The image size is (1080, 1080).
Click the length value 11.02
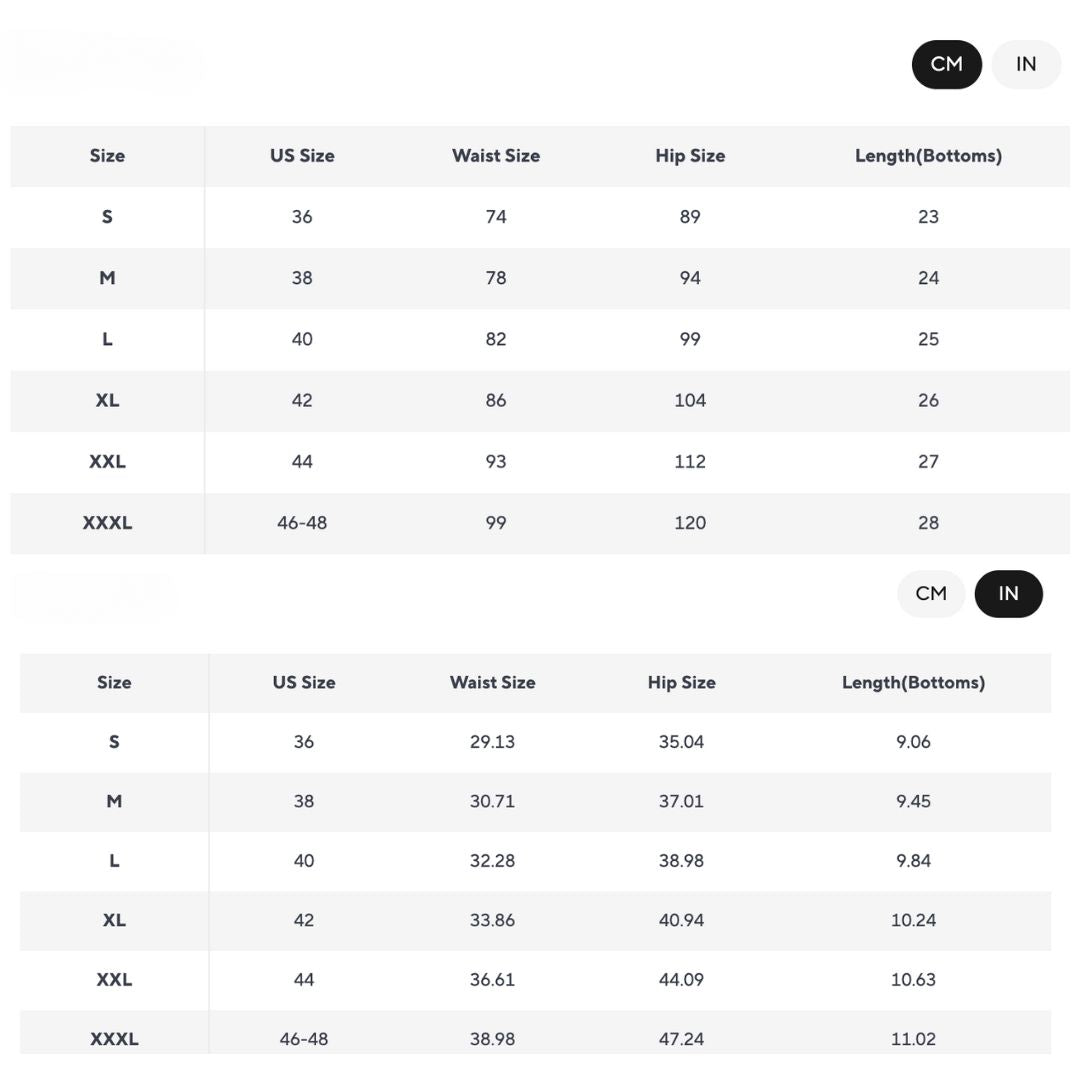pyautogui.click(x=913, y=1039)
